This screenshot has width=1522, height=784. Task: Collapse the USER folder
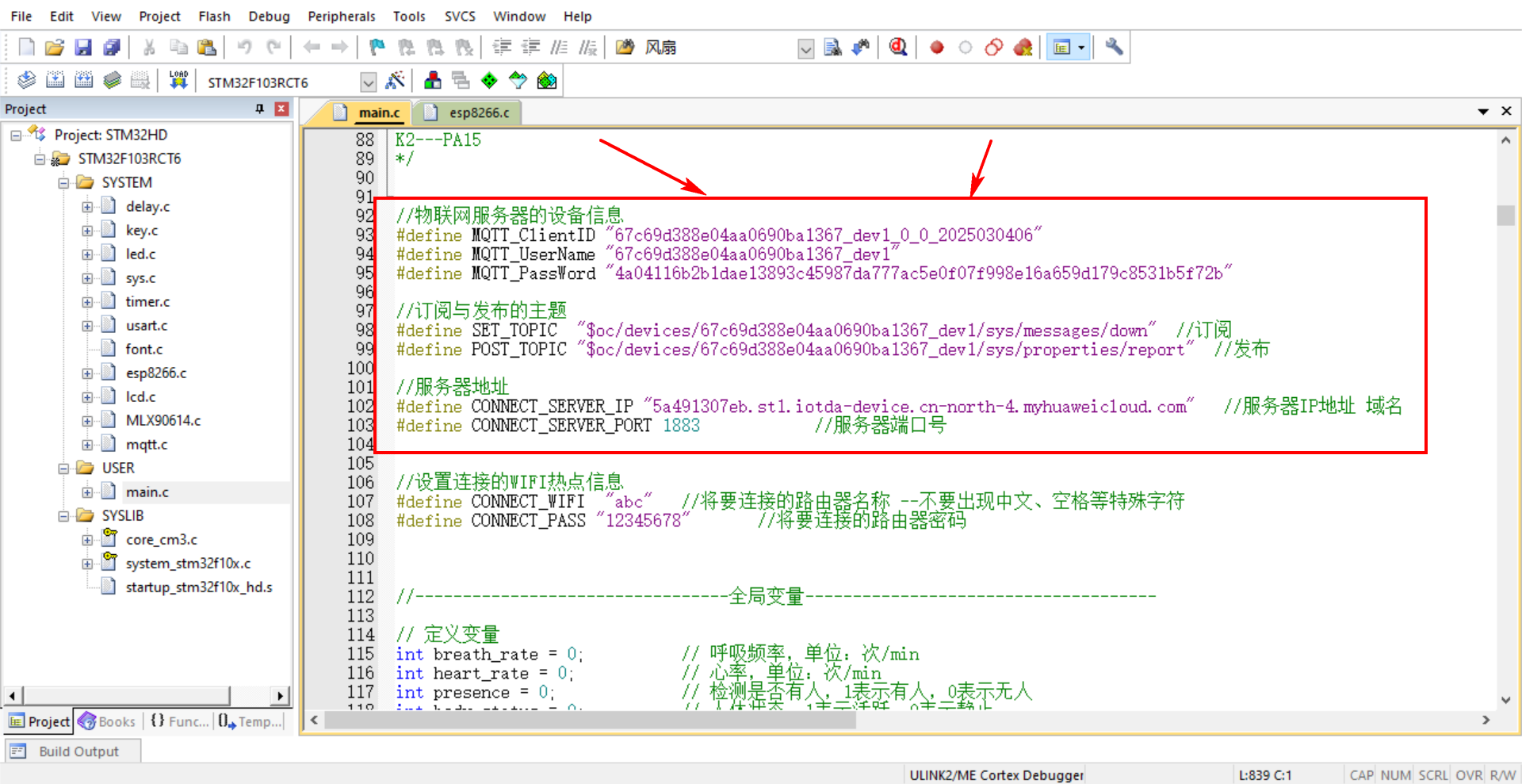pyautogui.click(x=63, y=468)
